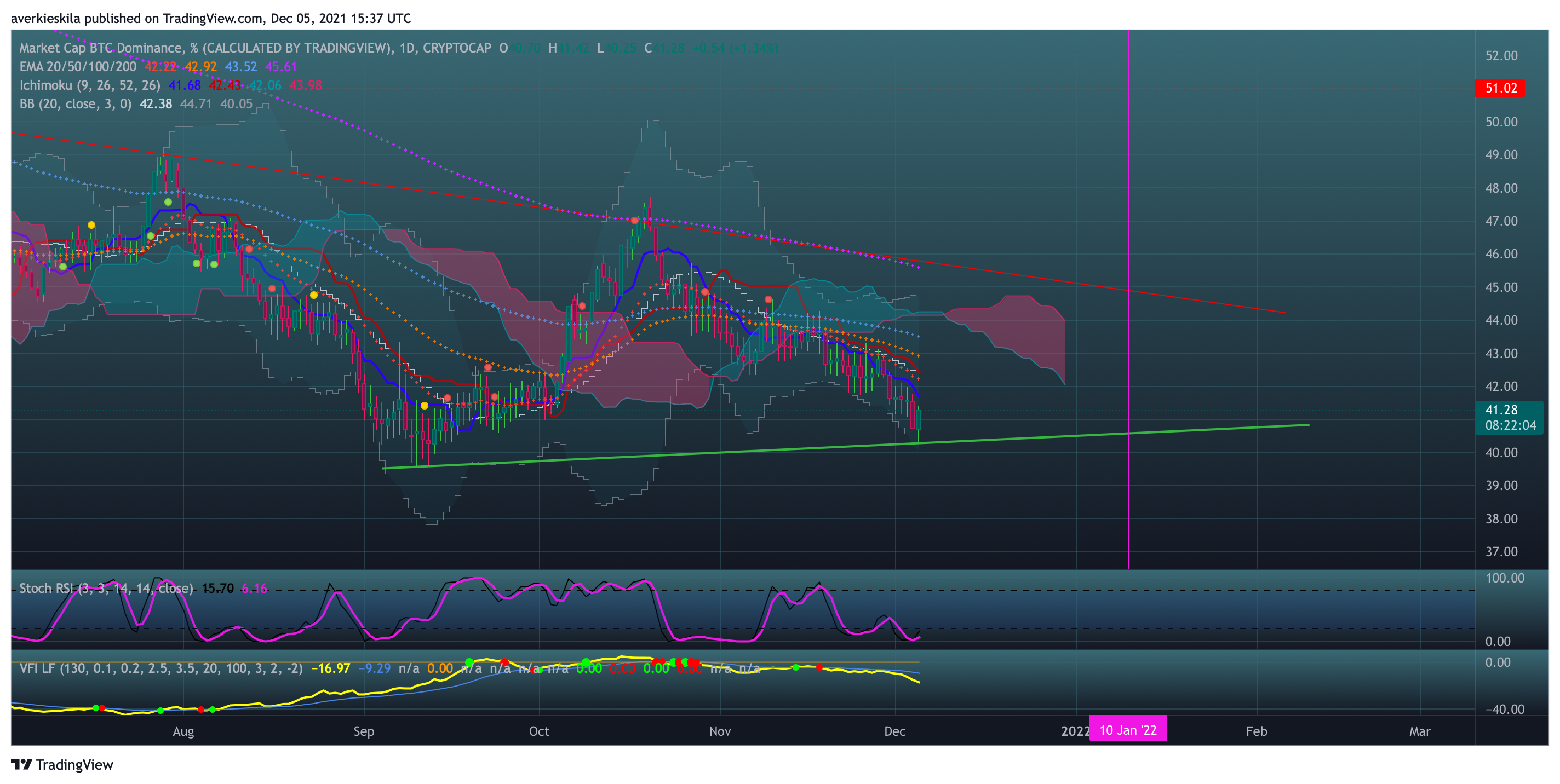This screenshot has height=784, width=1560.
Task: Select the vertical magenta line in the chart
Action: 1129,299
